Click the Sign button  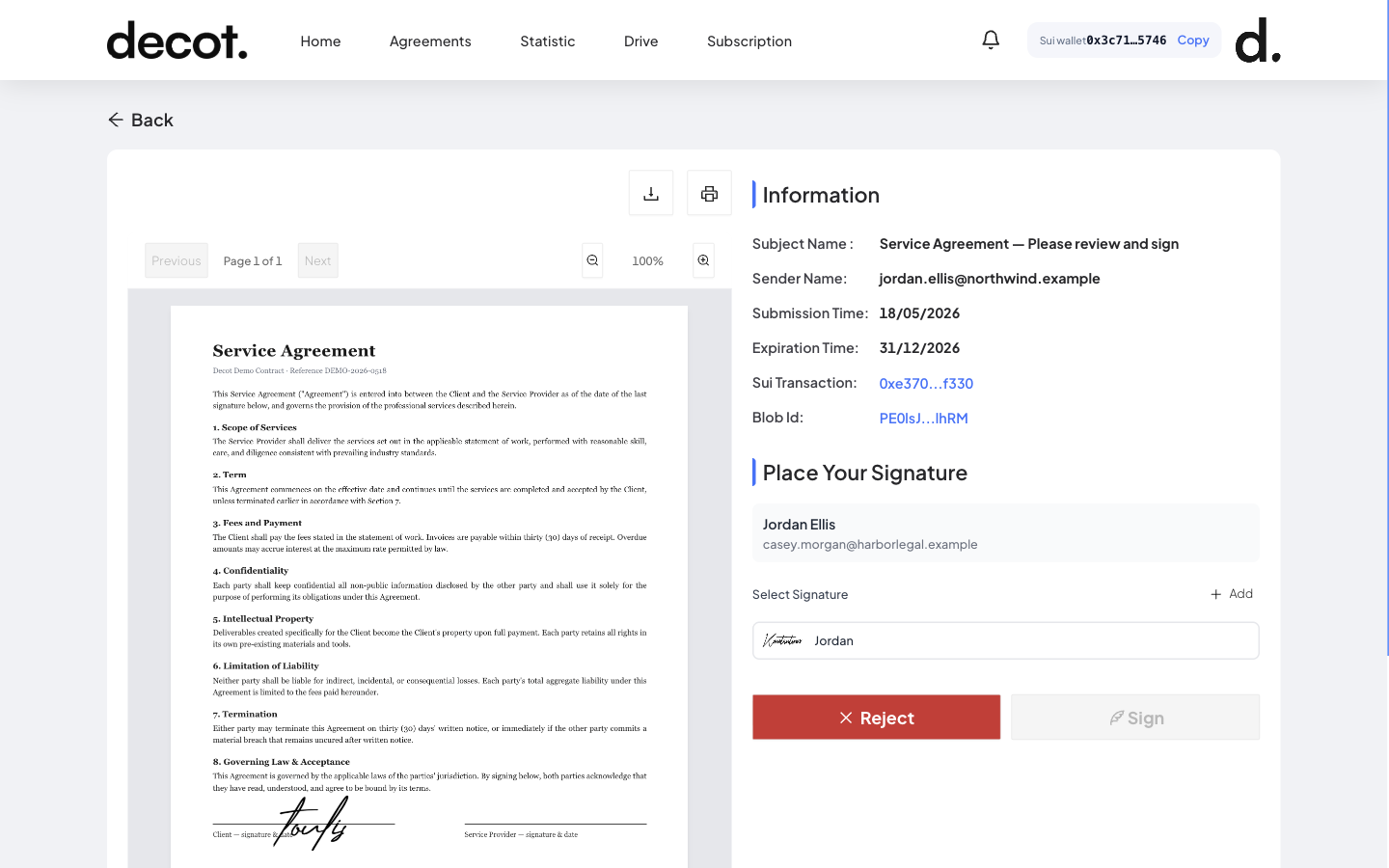pyautogui.click(x=1135, y=718)
